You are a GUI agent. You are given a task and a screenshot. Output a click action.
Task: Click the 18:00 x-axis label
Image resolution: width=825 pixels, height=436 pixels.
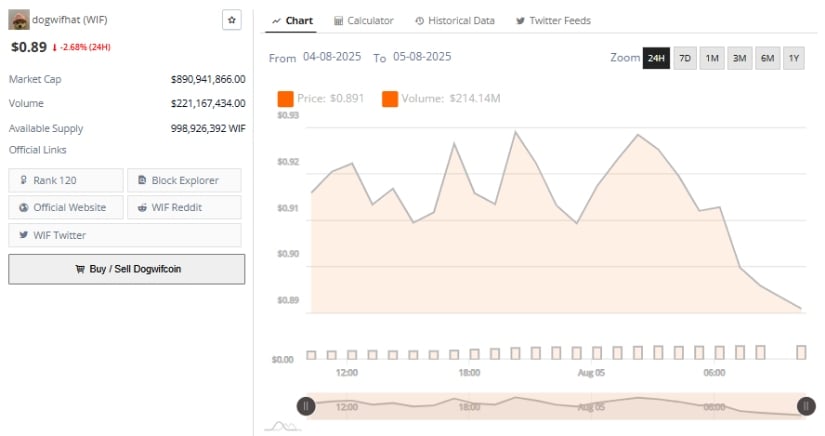pyautogui.click(x=469, y=373)
